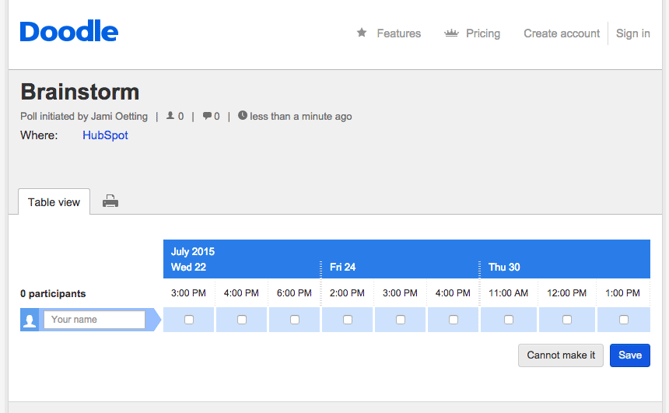
Task: Click the 0 participants label
Action: [x=53, y=294]
